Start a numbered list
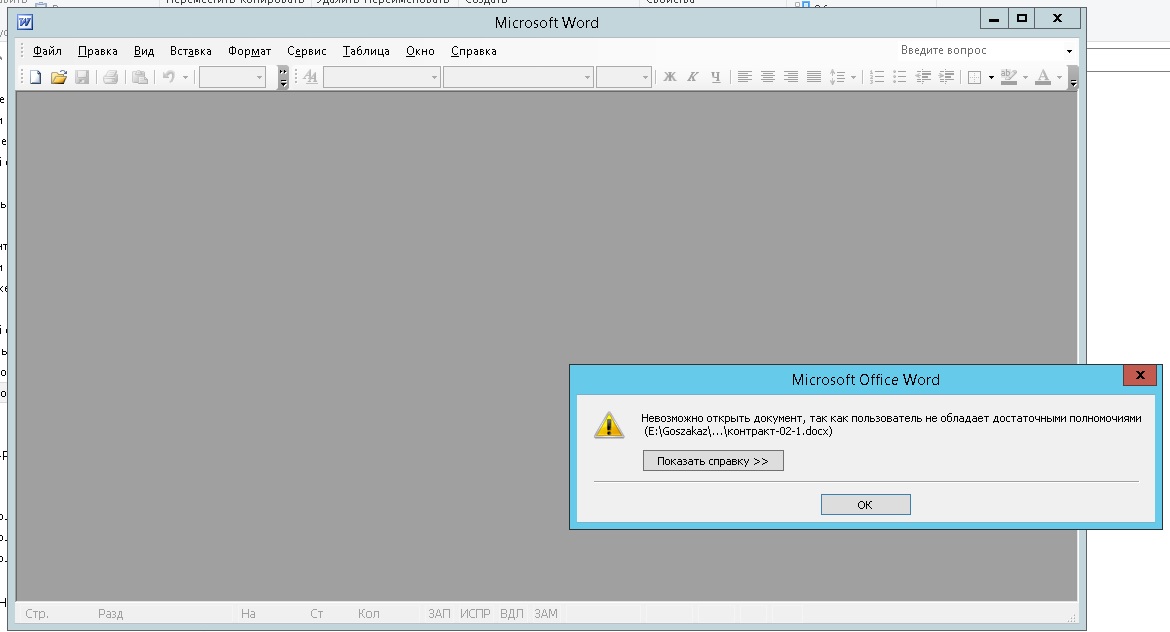This screenshot has height=632, width=1170. click(x=878, y=77)
